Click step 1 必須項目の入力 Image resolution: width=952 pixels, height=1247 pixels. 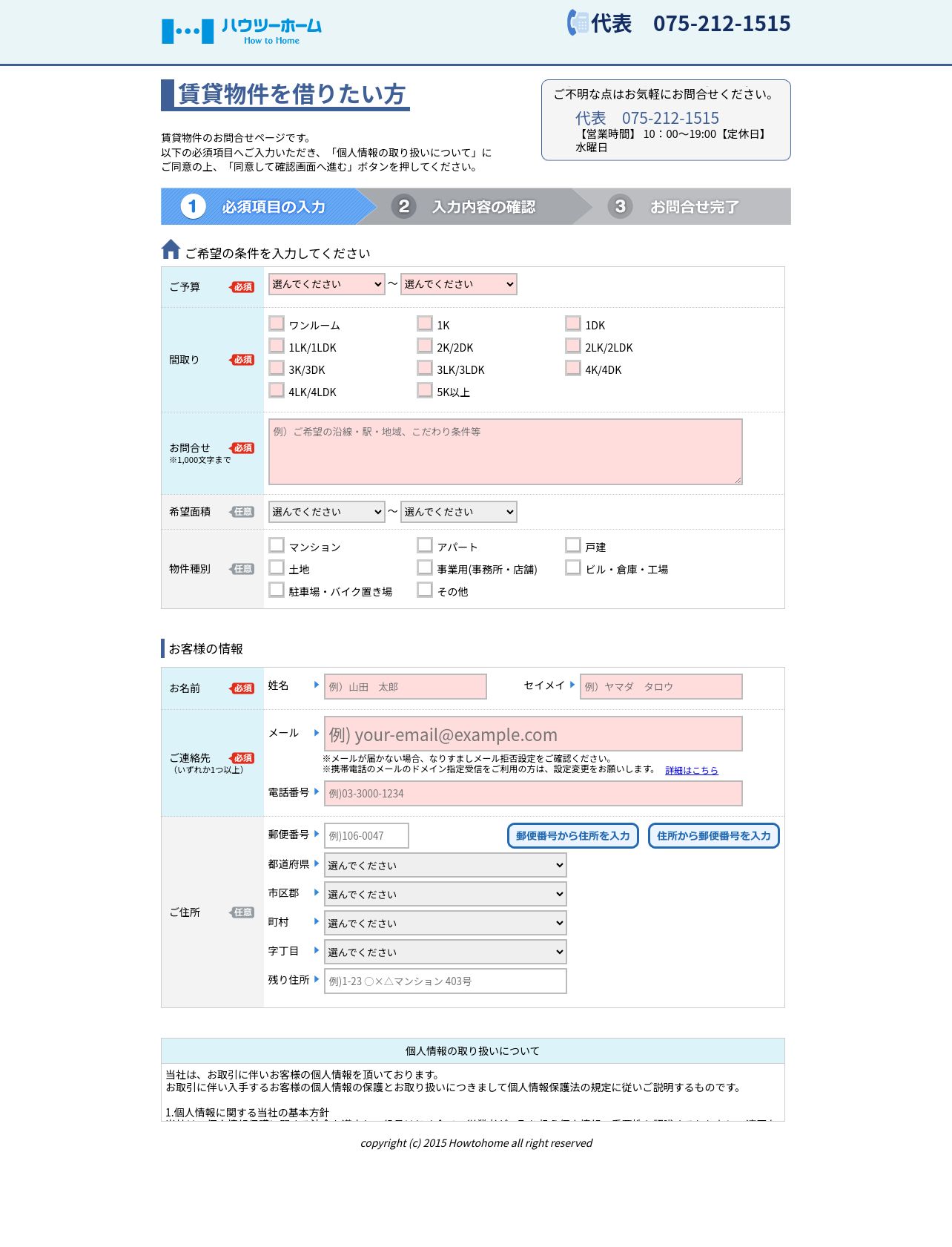click(268, 206)
